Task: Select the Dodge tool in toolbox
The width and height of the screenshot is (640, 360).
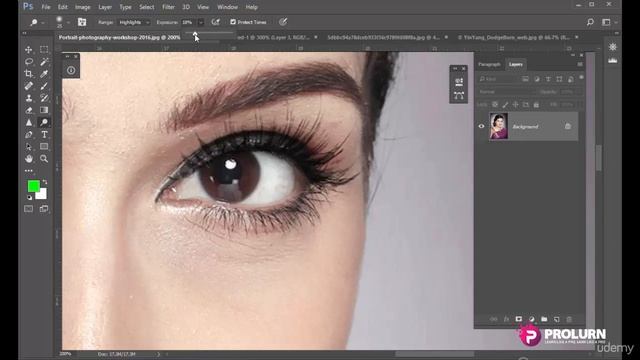Action: [44, 122]
